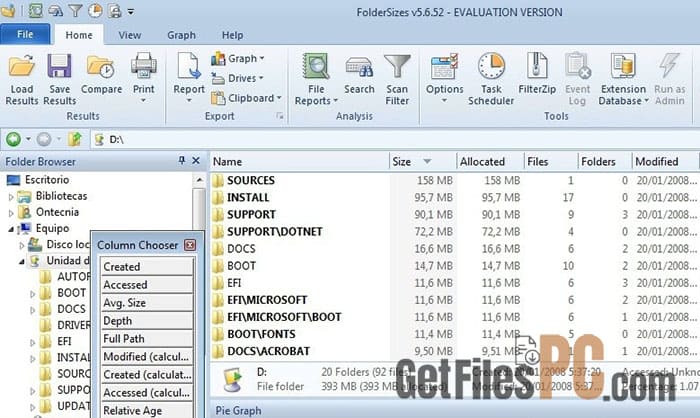
Task: Switch to the Graph ribbon tab
Action: pyautogui.click(x=181, y=35)
